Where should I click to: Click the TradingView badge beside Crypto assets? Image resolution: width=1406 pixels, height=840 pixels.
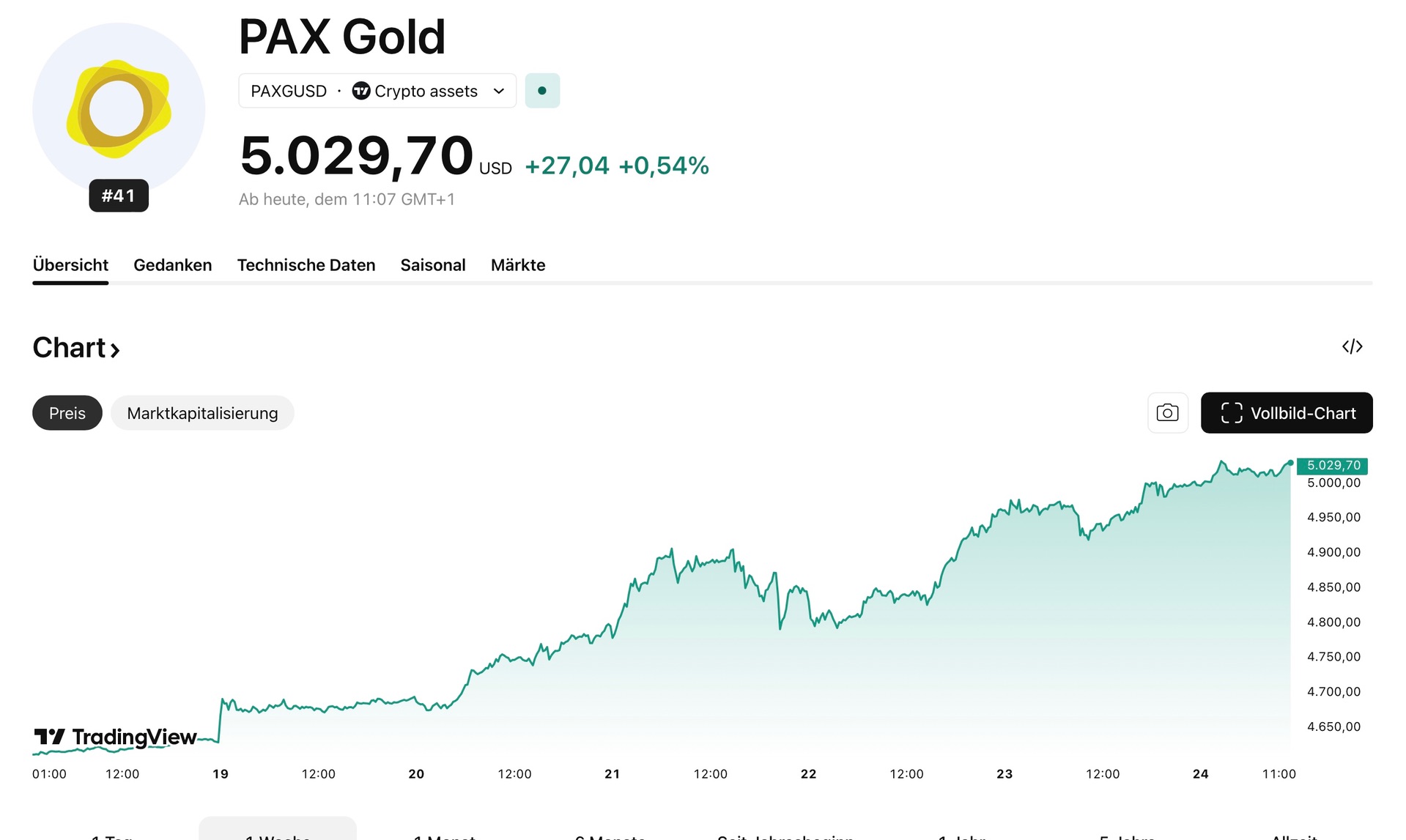(361, 91)
